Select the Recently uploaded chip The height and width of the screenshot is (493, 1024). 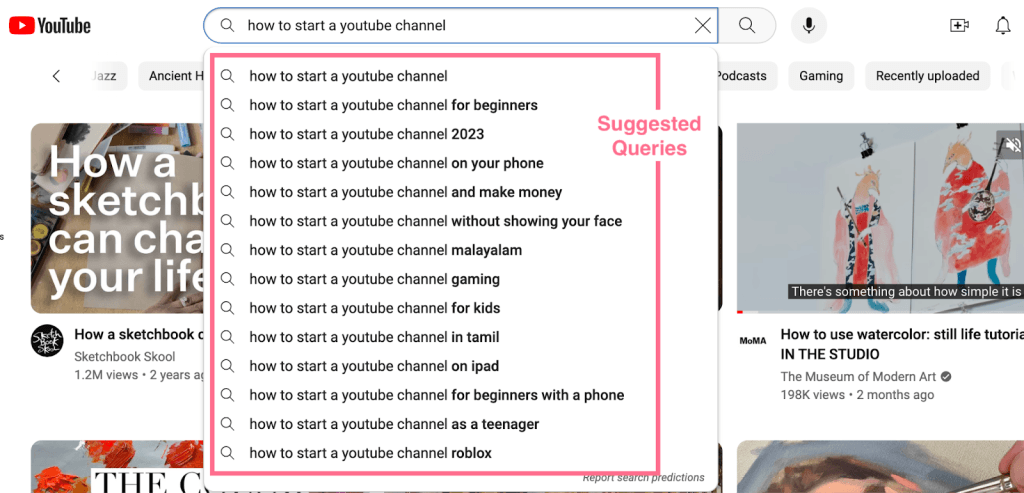click(x=927, y=76)
